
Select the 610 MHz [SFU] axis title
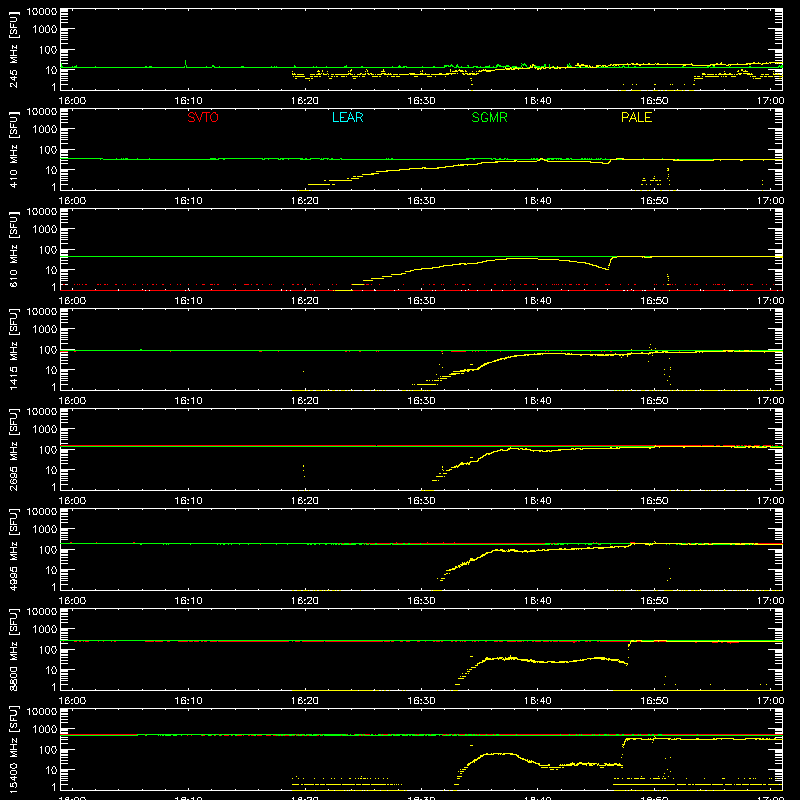coord(14,249)
